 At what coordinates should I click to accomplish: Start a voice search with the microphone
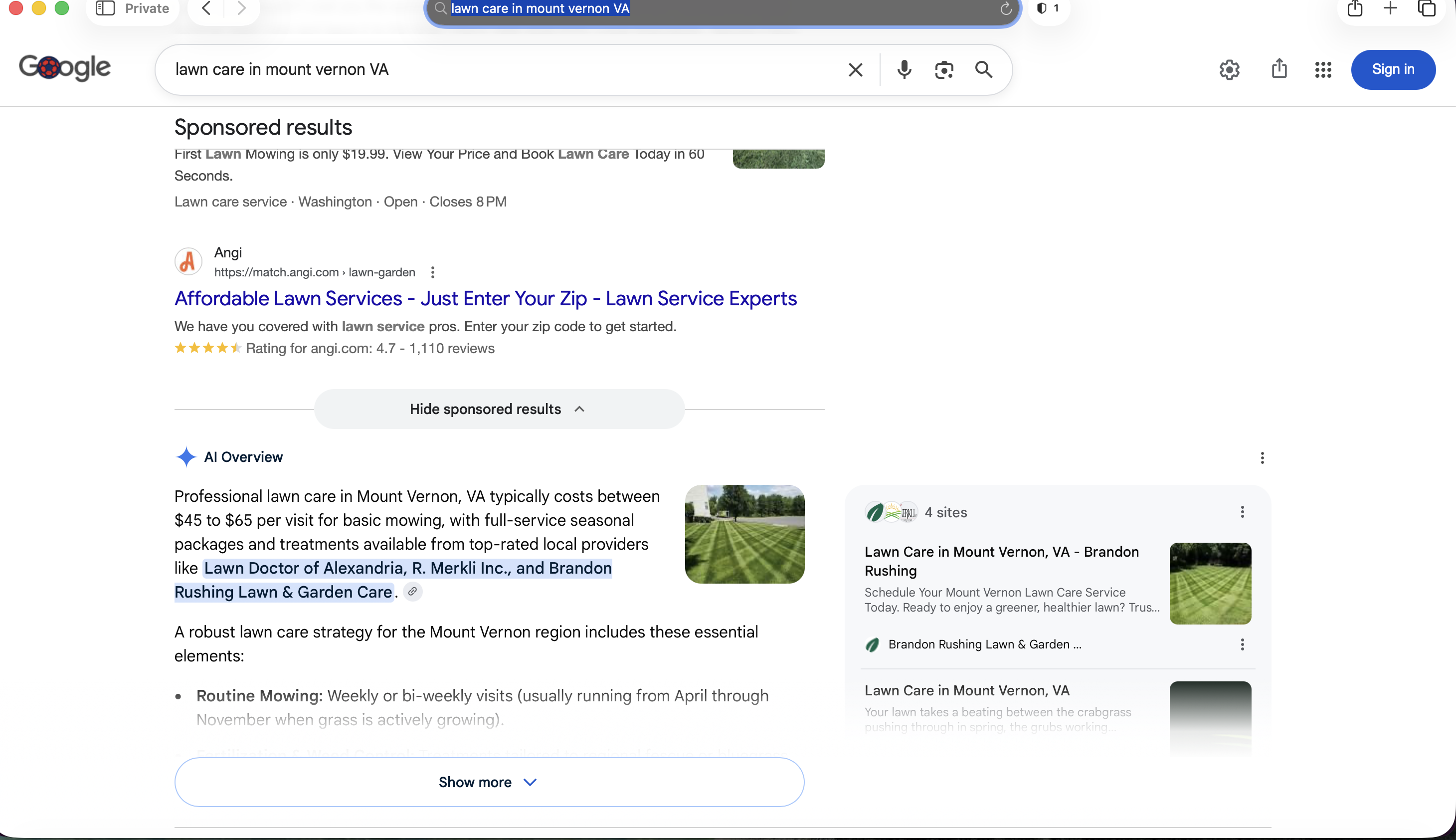904,69
